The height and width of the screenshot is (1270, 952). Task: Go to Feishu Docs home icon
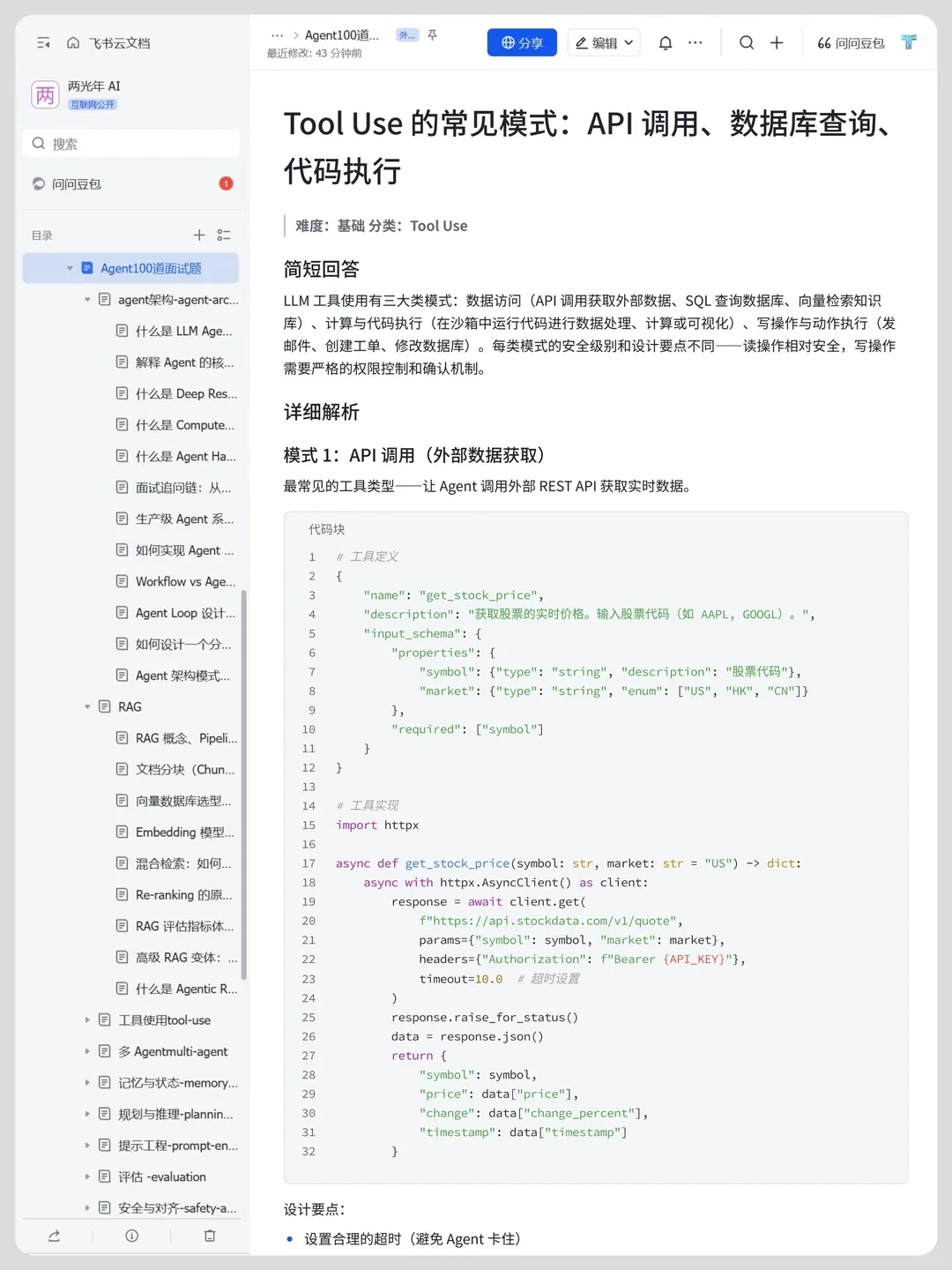[x=73, y=43]
